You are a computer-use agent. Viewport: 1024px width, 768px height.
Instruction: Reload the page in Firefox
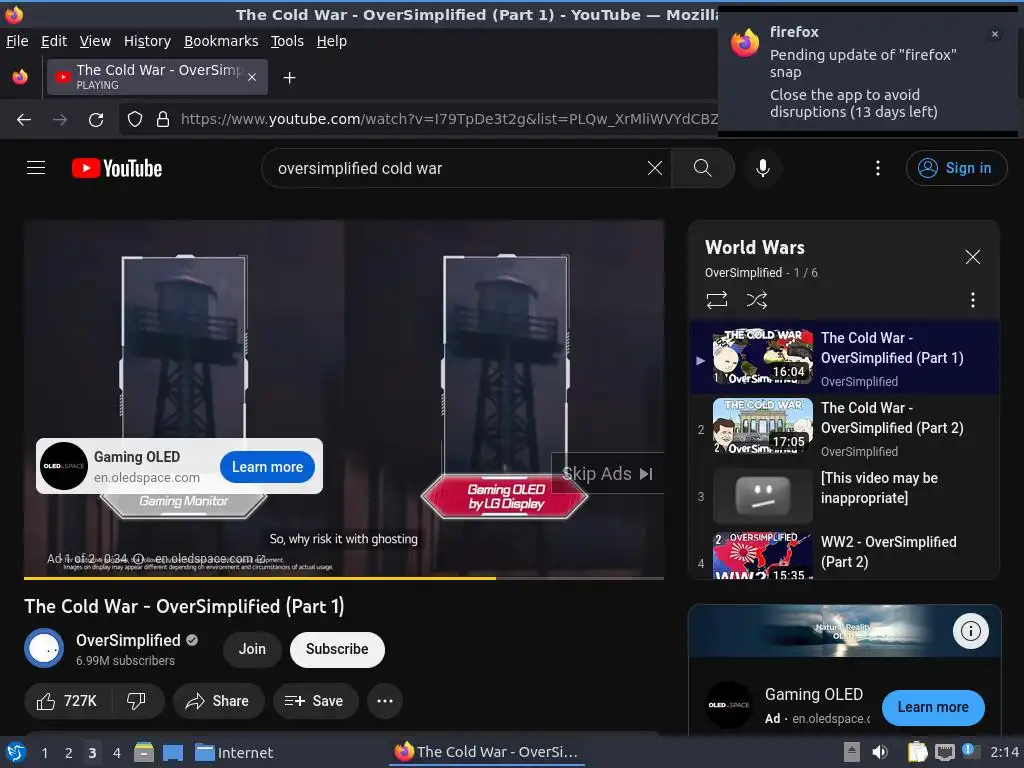(x=96, y=120)
